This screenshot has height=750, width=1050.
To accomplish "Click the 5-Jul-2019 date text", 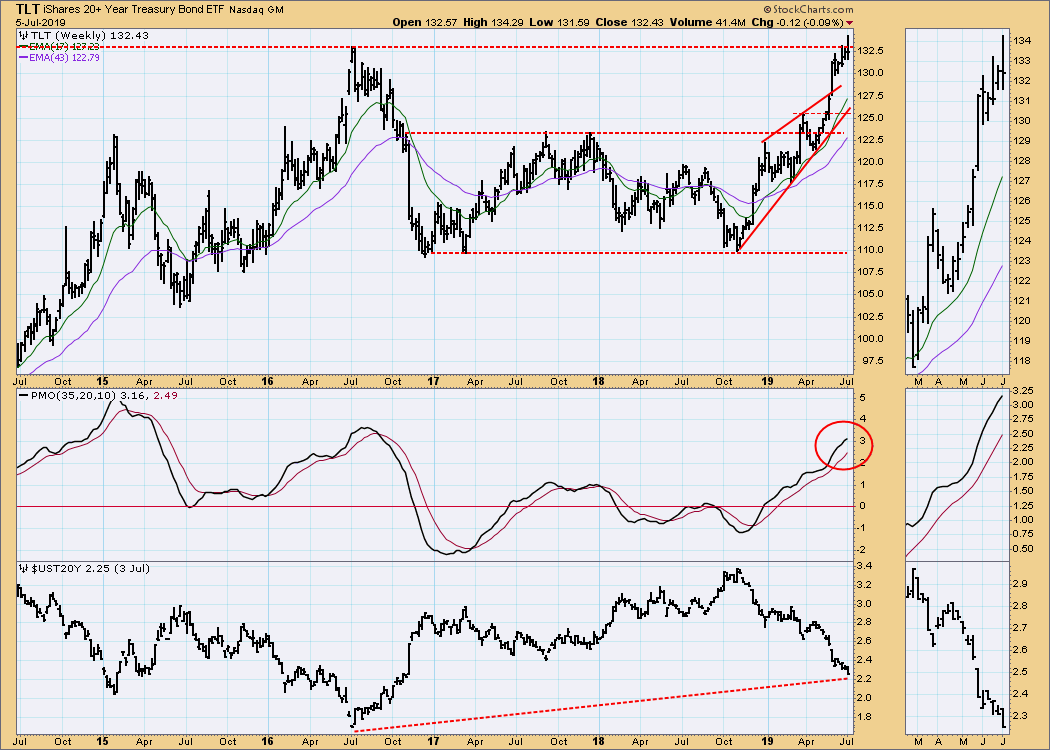I will pyautogui.click(x=41, y=23).
